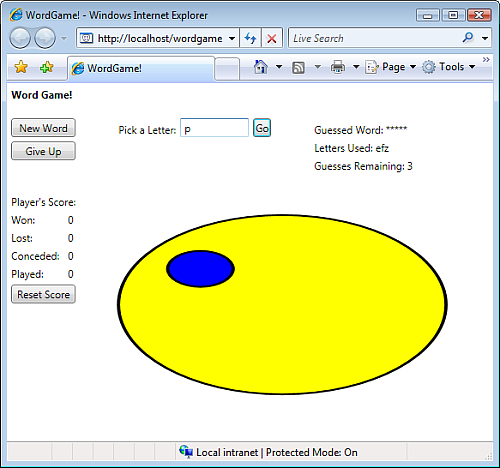500x468 pixels.
Task: Close the Internet Explorer window
Action: tap(479, 15)
